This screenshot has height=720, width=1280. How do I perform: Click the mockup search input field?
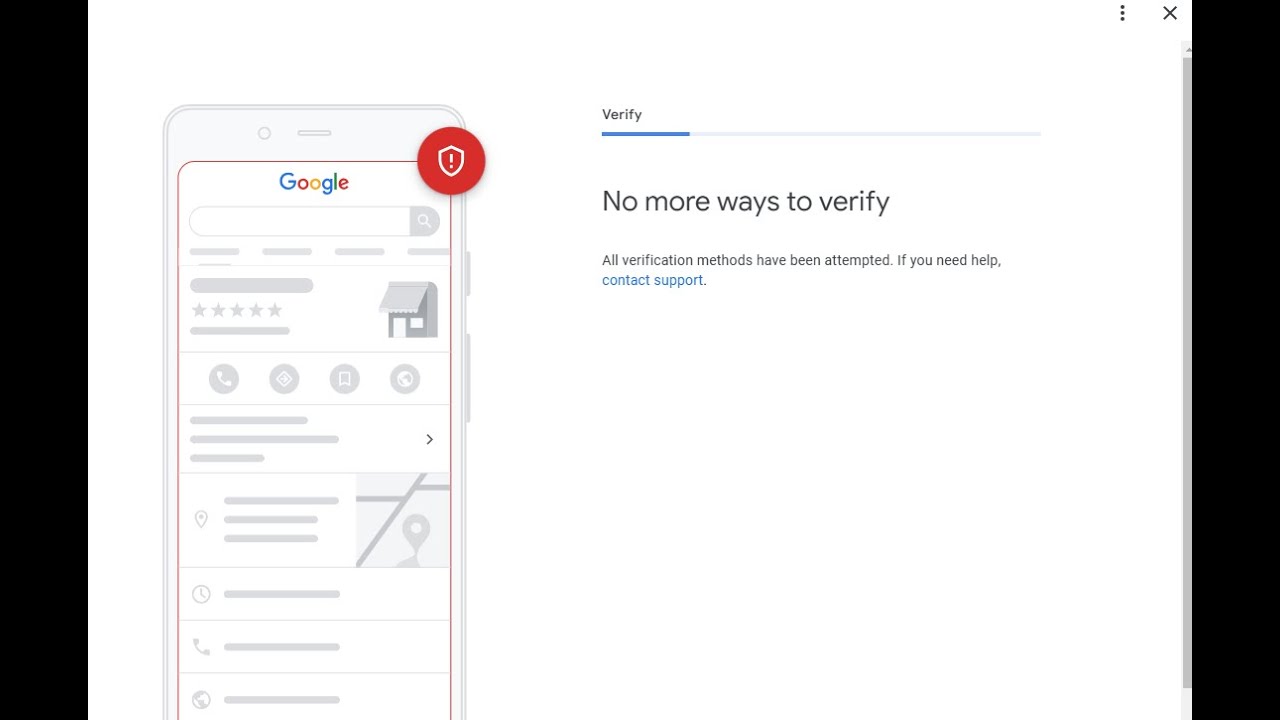tap(300, 221)
